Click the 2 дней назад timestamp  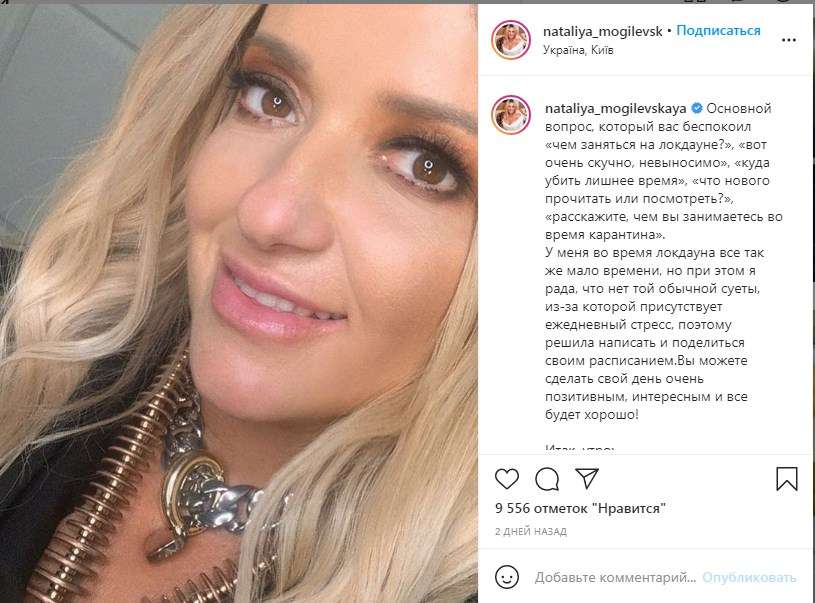(531, 532)
